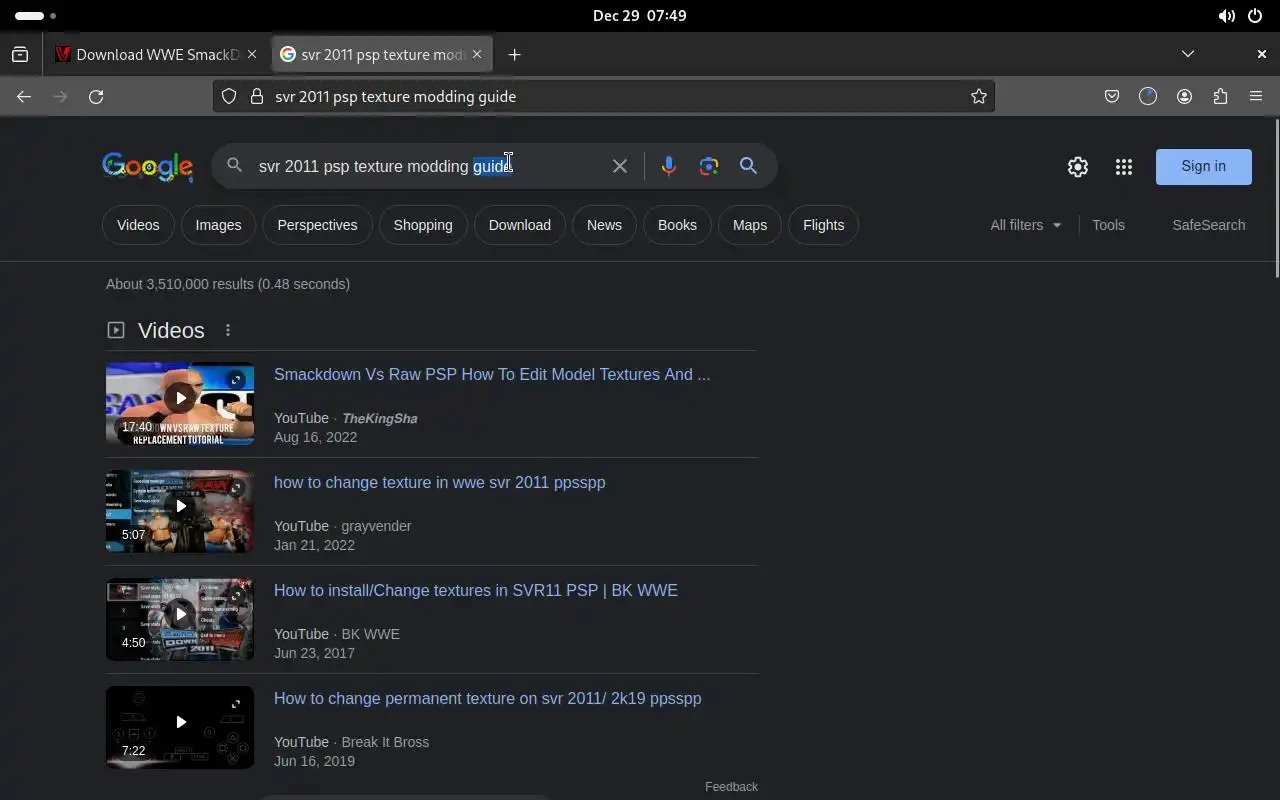Open Firefox View tab list icon

(20, 54)
